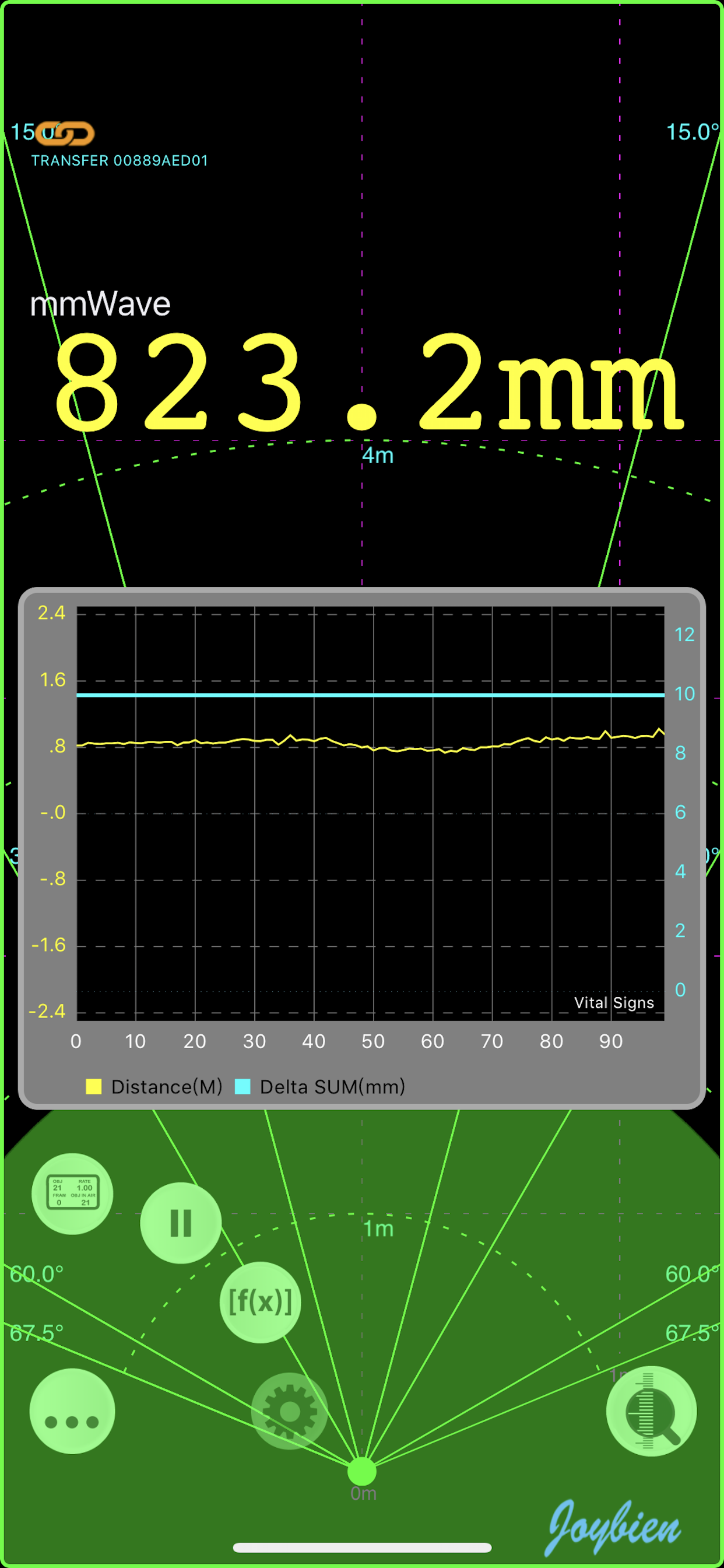
Task: Tap the Delta SUM(mm) legend label
Action: 333,1087
